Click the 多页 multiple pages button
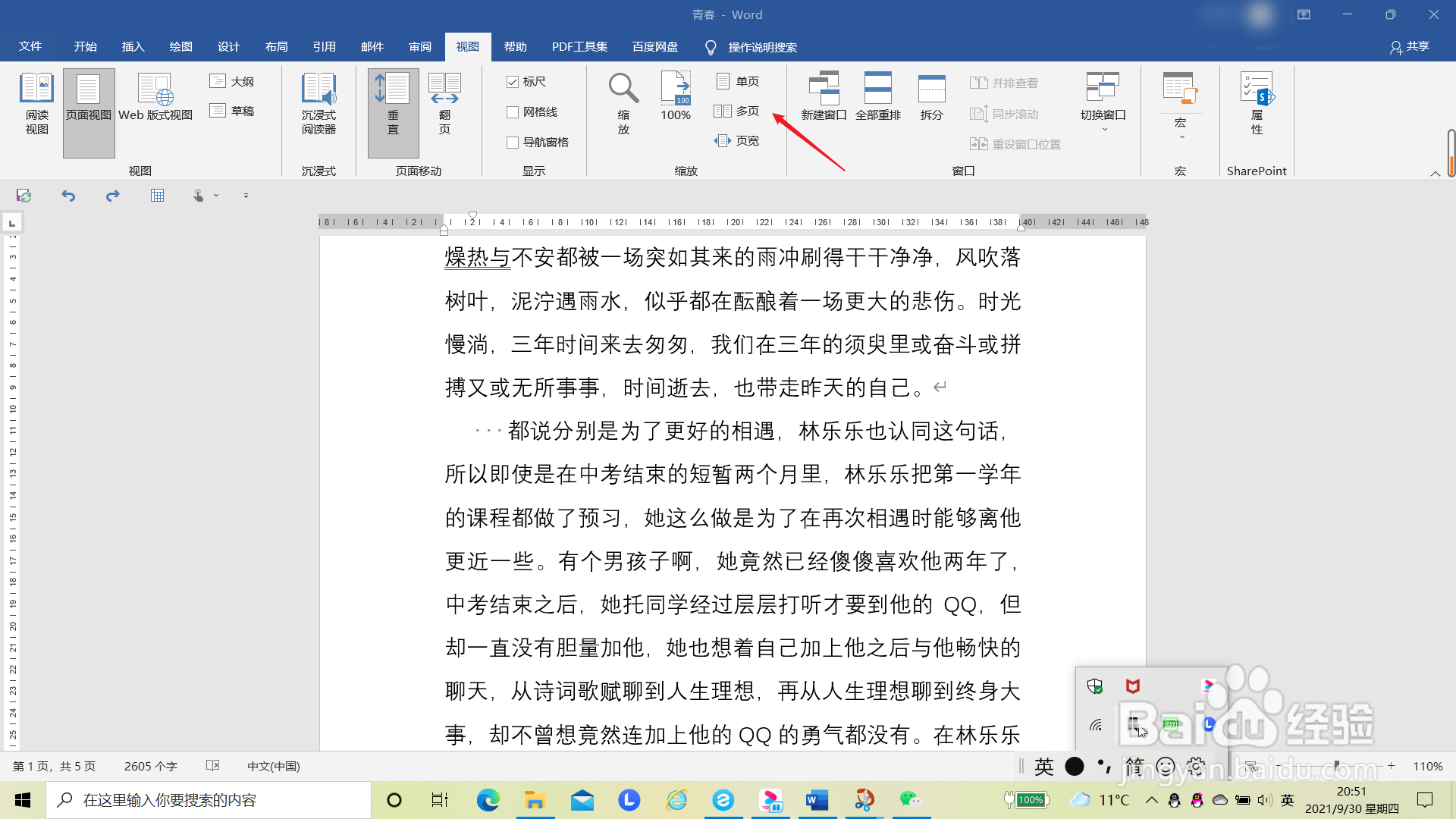The height and width of the screenshot is (819, 1456). coord(736,111)
